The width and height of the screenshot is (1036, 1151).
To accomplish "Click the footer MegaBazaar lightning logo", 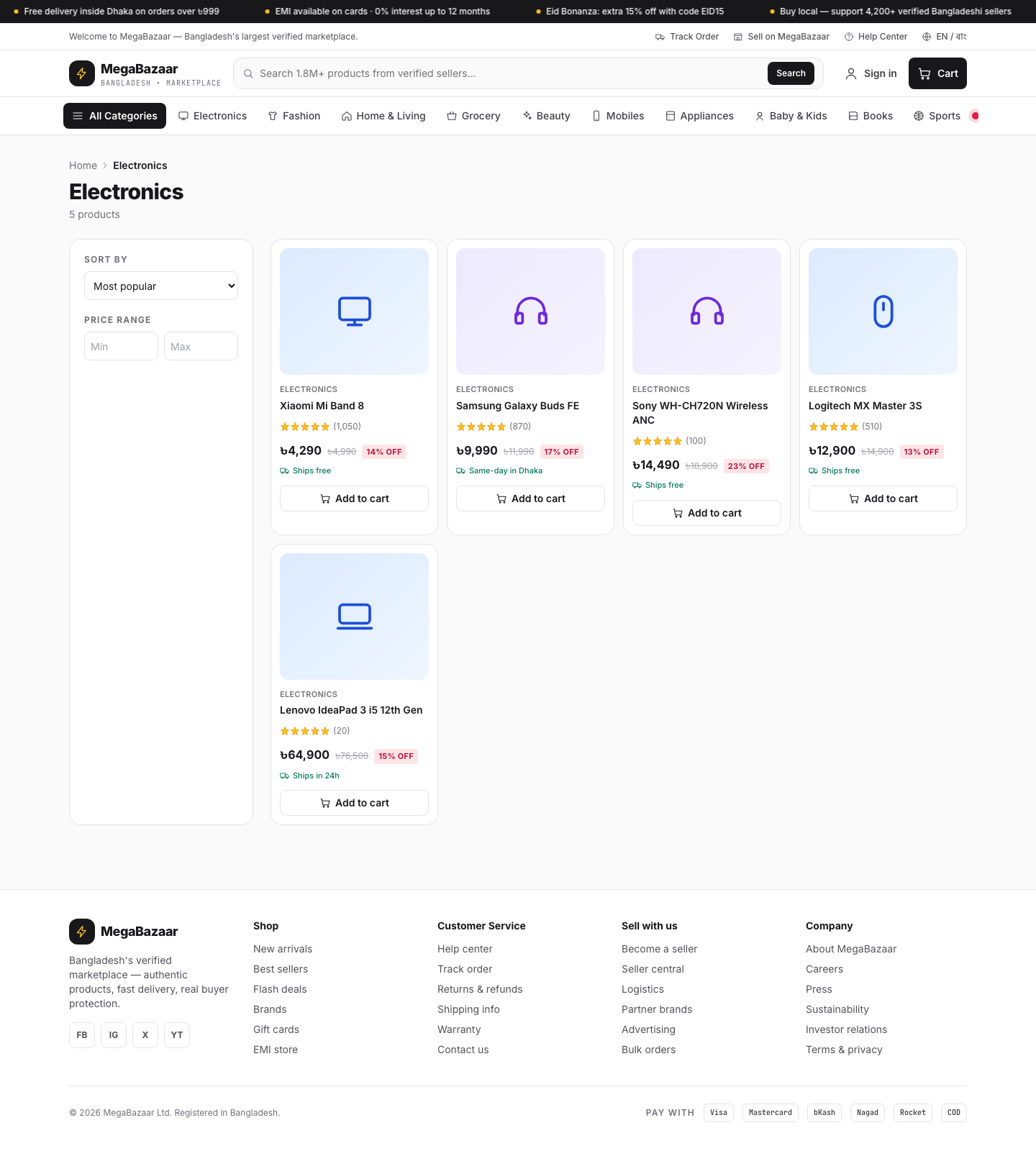I will click(82, 932).
